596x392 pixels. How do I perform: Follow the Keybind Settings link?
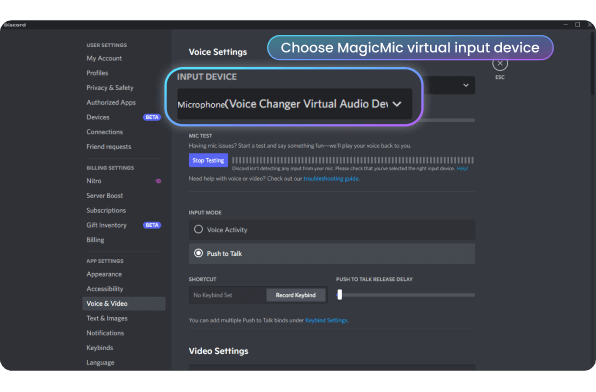(x=326, y=320)
